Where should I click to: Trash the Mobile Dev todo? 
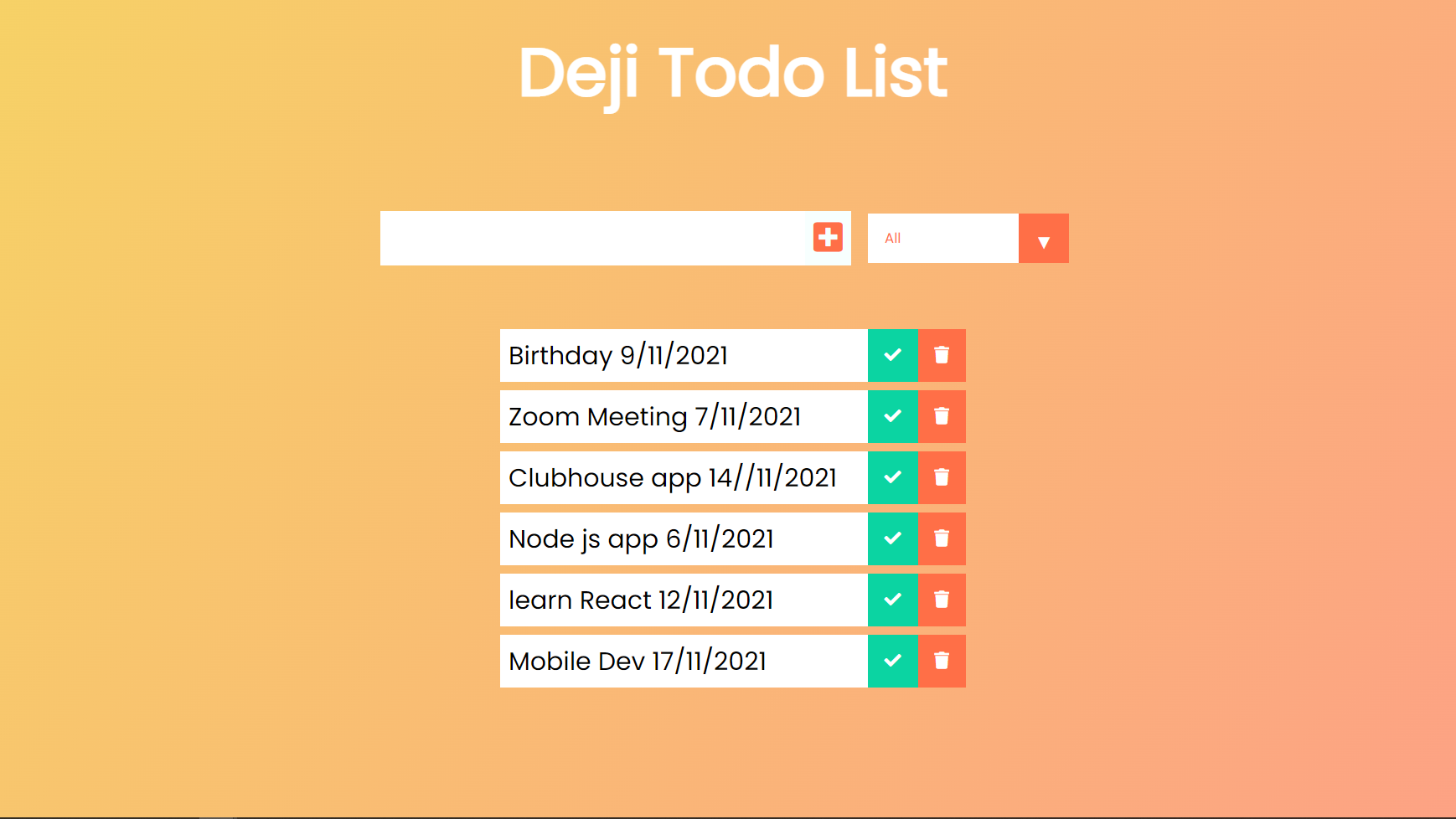point(942,661)
